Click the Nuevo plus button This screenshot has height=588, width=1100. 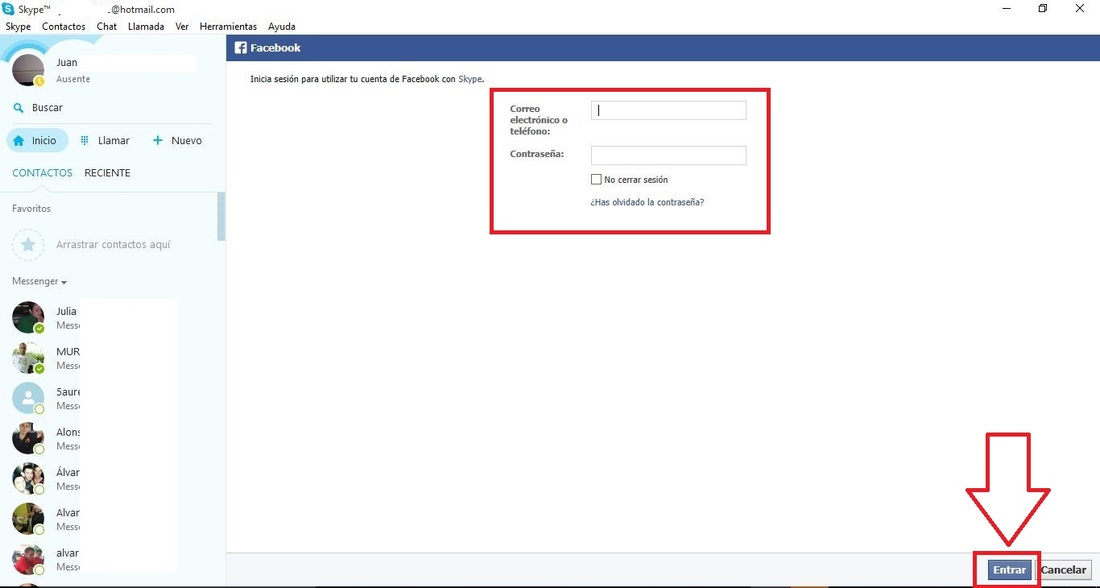click(177, 140)
